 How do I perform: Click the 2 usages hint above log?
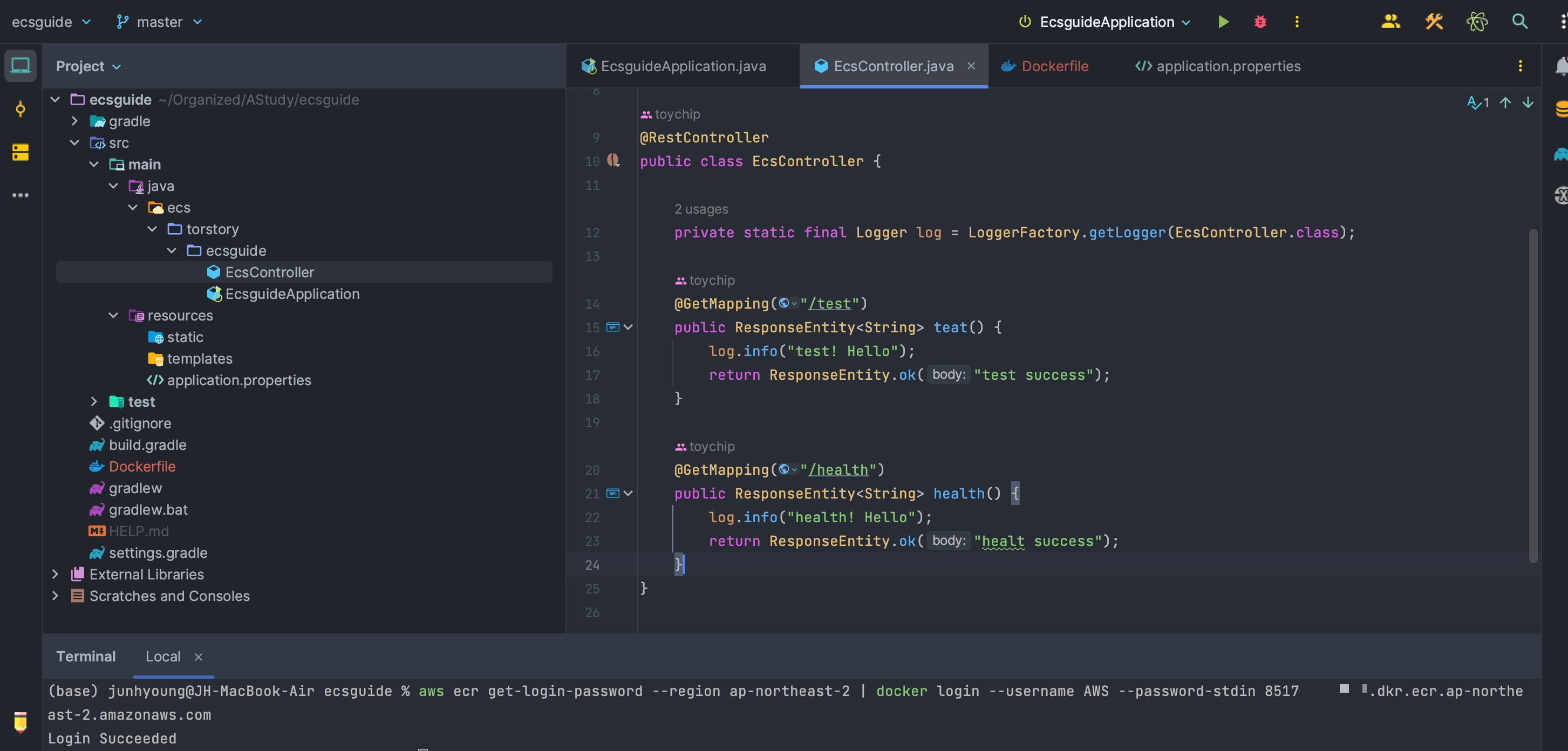coord(700,209)
